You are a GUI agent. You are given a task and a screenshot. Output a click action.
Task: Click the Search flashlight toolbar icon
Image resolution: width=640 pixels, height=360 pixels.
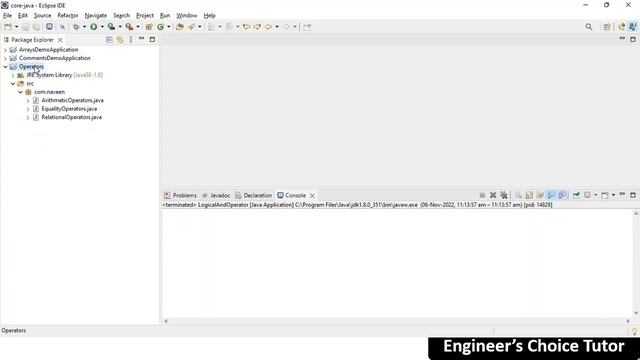pyautogui.click(x=191, y=27)
